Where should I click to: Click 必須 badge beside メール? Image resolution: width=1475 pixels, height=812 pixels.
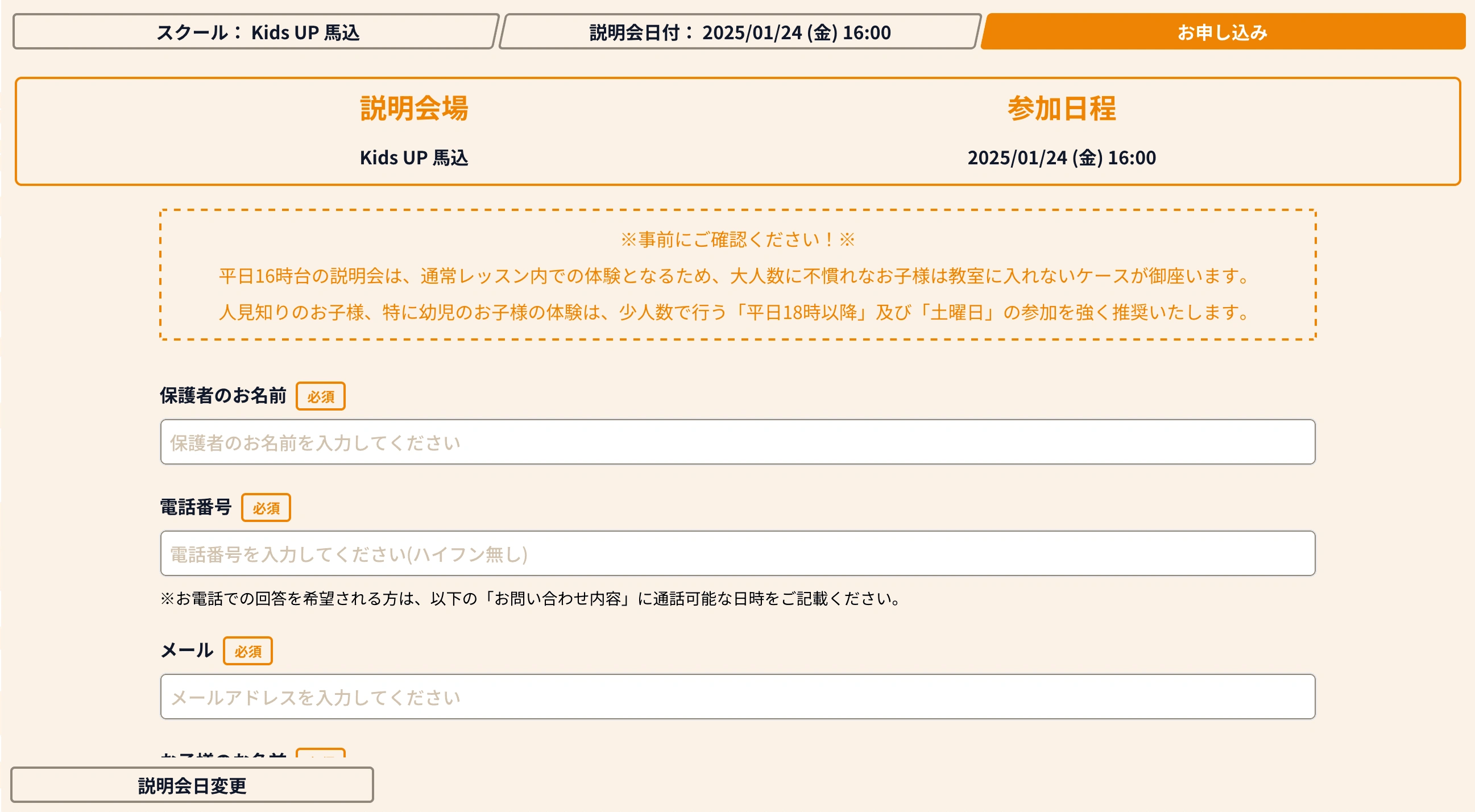247,651
